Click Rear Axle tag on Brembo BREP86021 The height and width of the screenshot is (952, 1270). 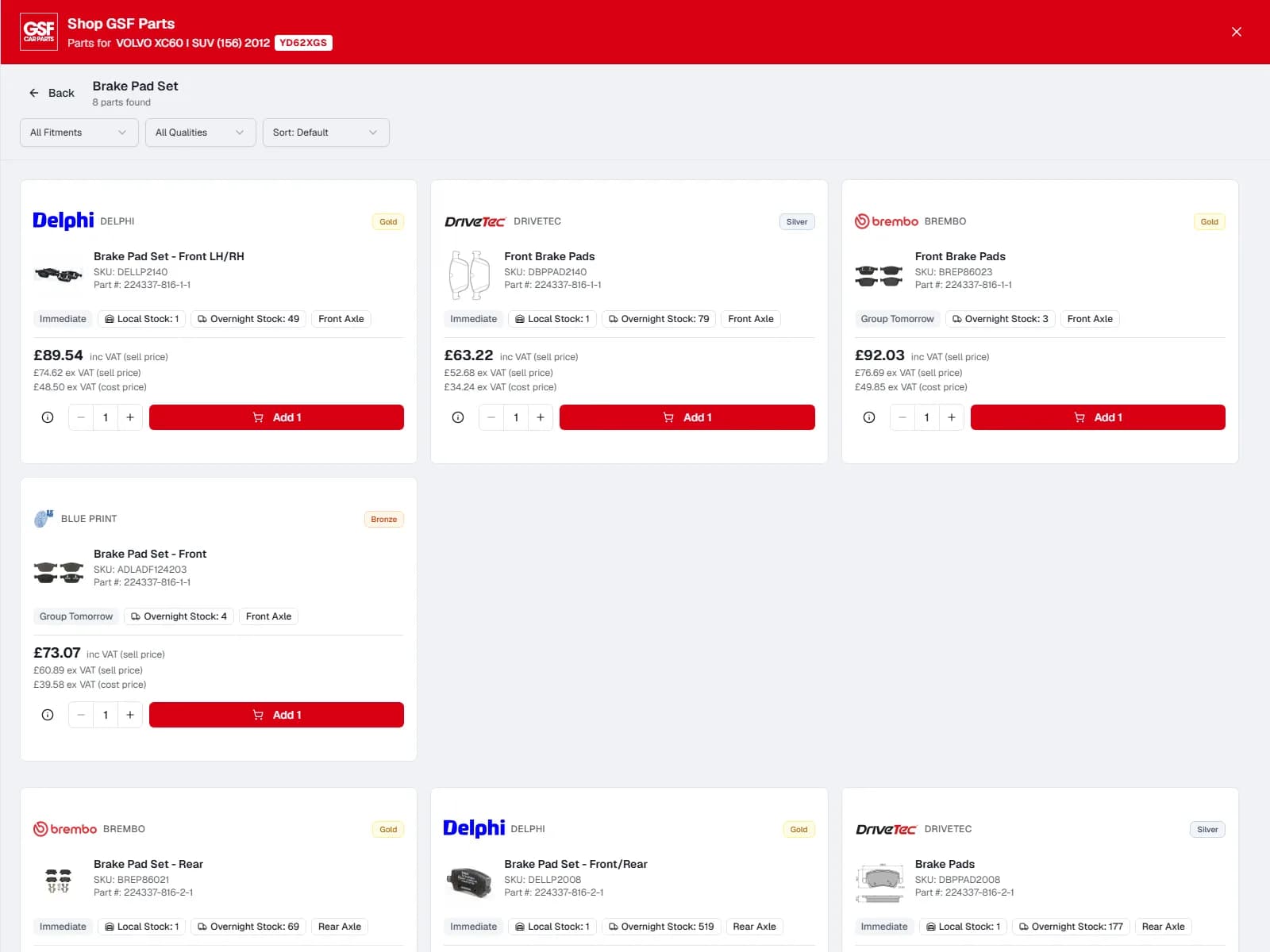point(340,927)
